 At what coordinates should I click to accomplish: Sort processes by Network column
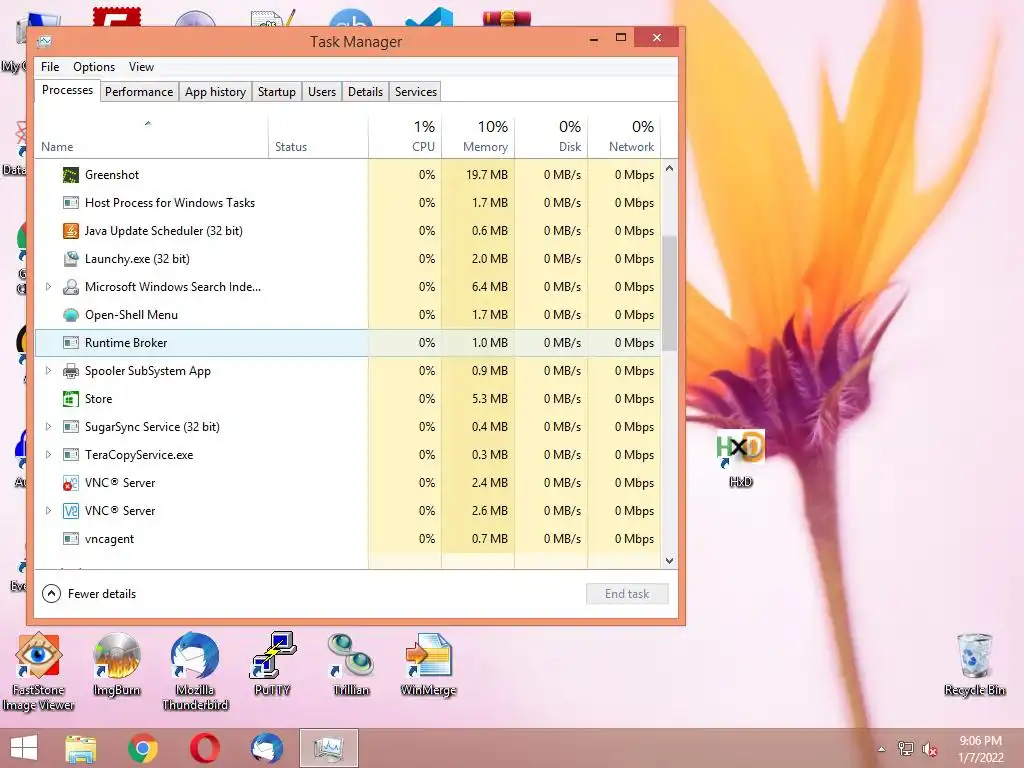(624, 138)
